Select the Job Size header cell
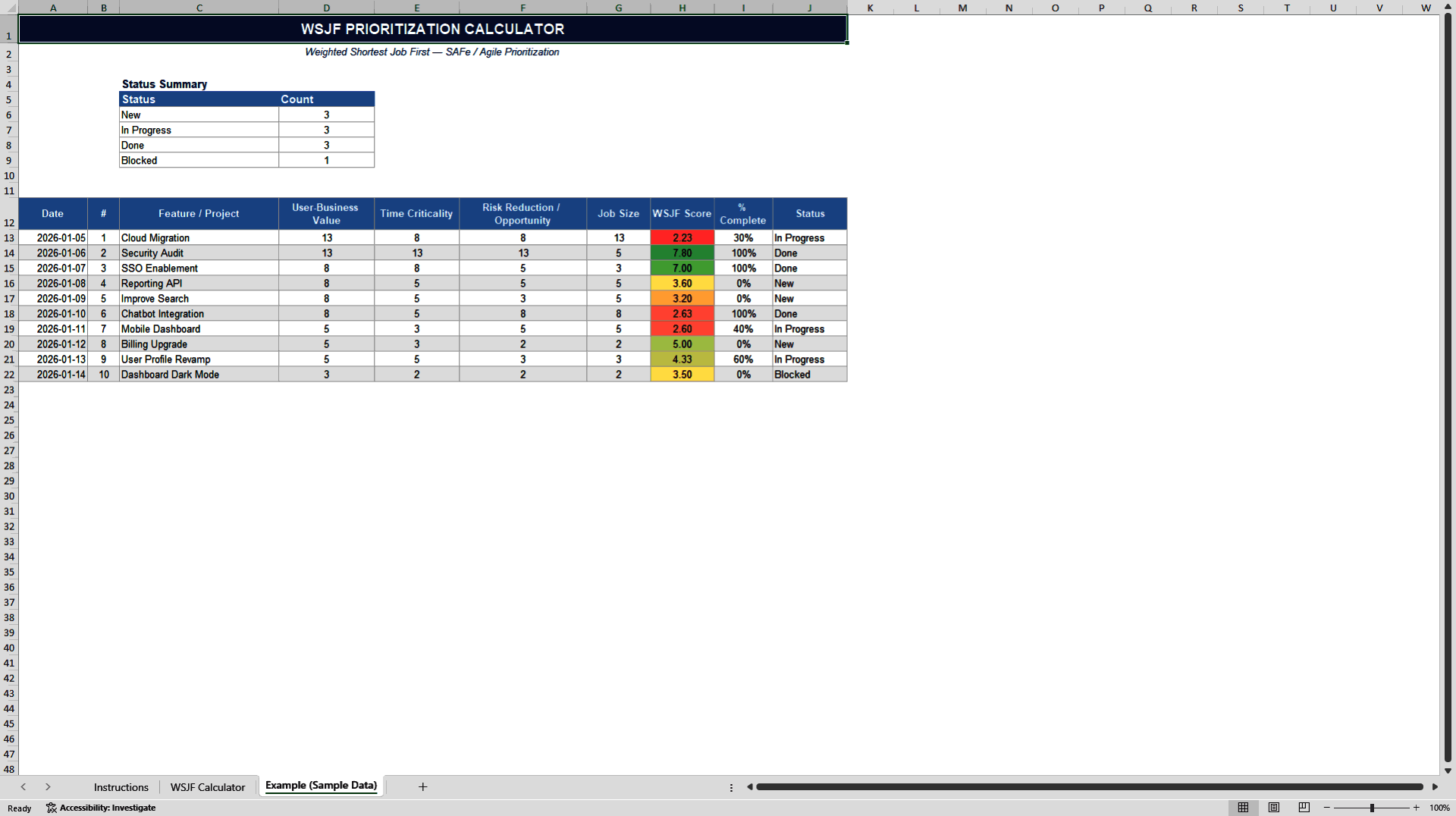This screenshot has height=816, width=1456. pyautogui.click(x=618, y=214)
